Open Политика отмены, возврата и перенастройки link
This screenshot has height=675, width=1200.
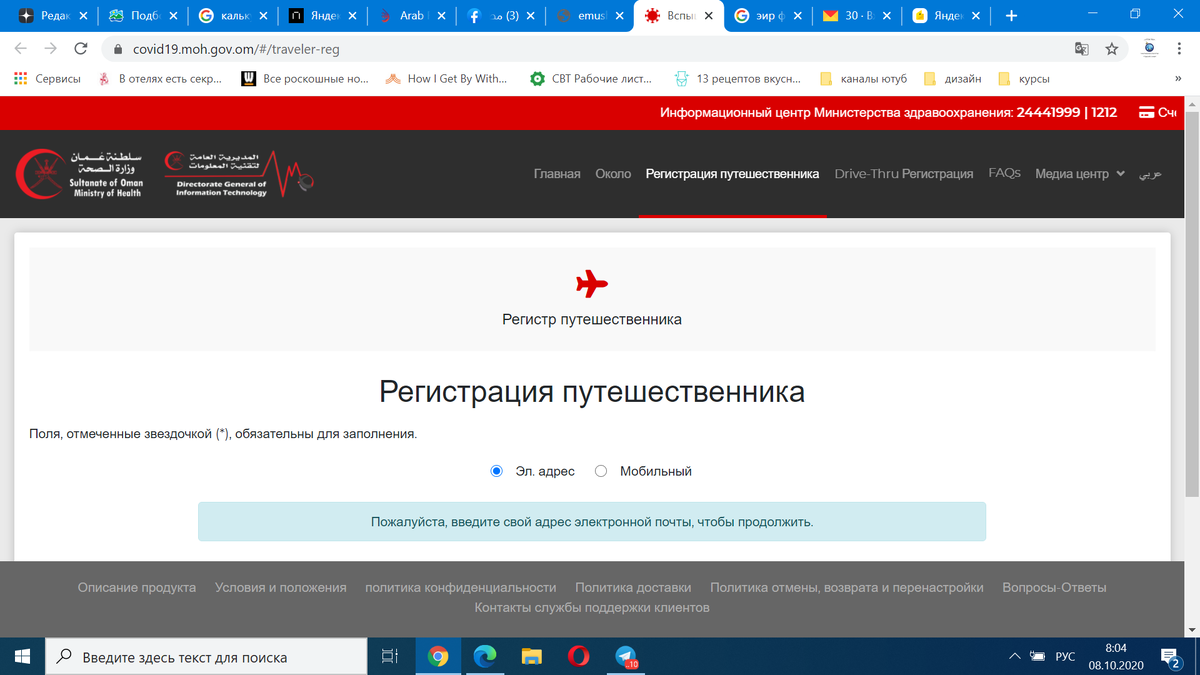(x=847, y=588)
